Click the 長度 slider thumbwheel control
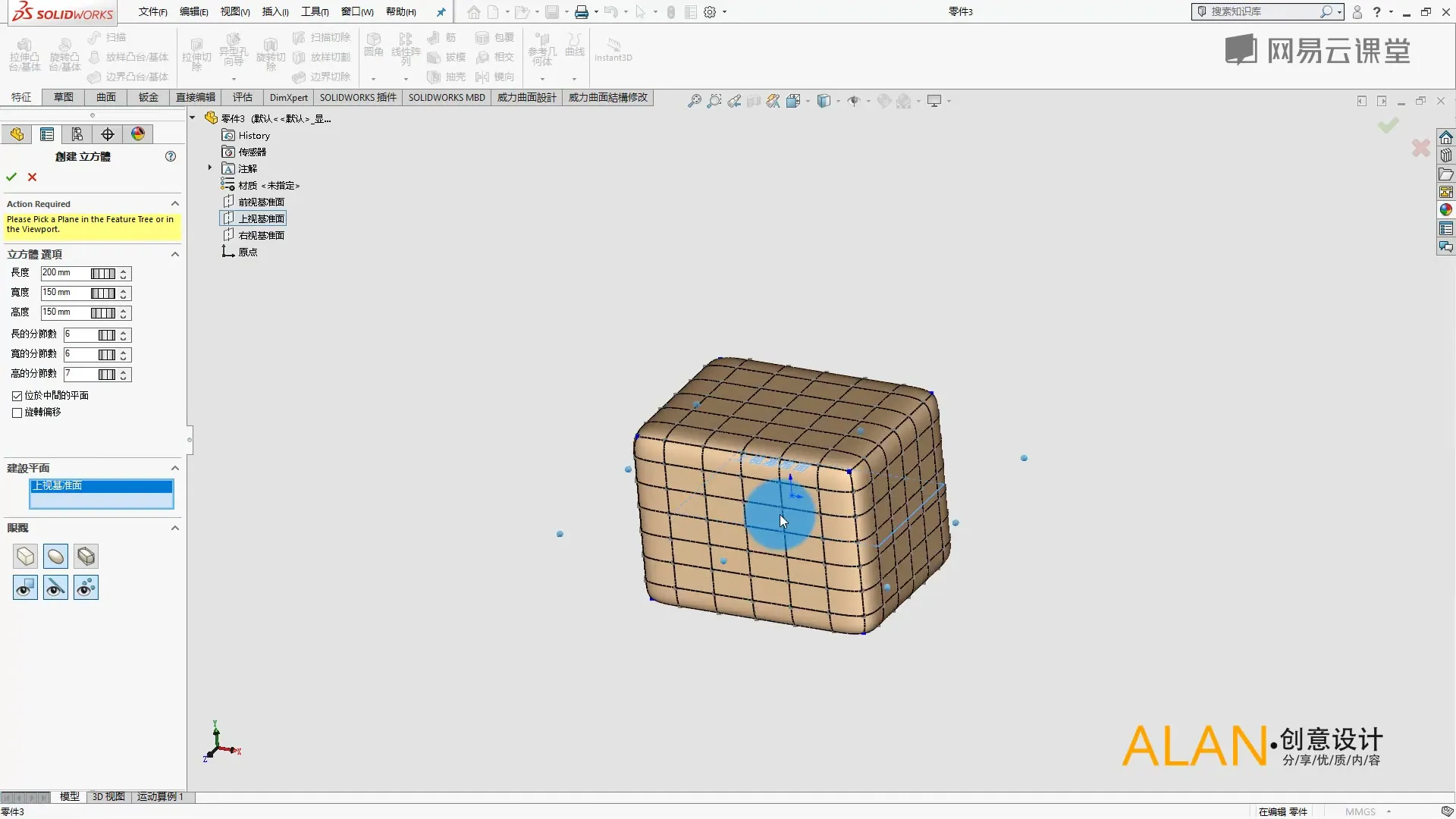 [103, 274]
